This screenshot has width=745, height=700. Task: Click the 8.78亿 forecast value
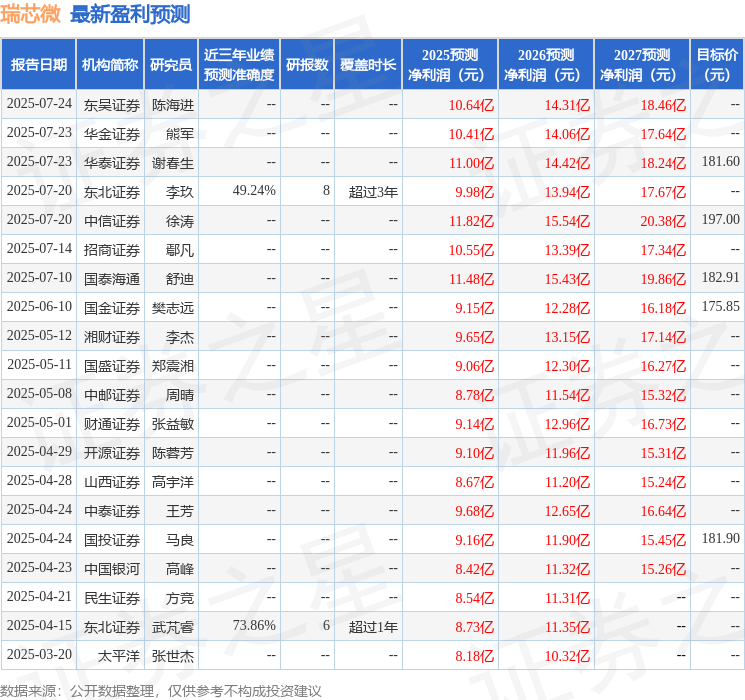[x=475, y=395]
